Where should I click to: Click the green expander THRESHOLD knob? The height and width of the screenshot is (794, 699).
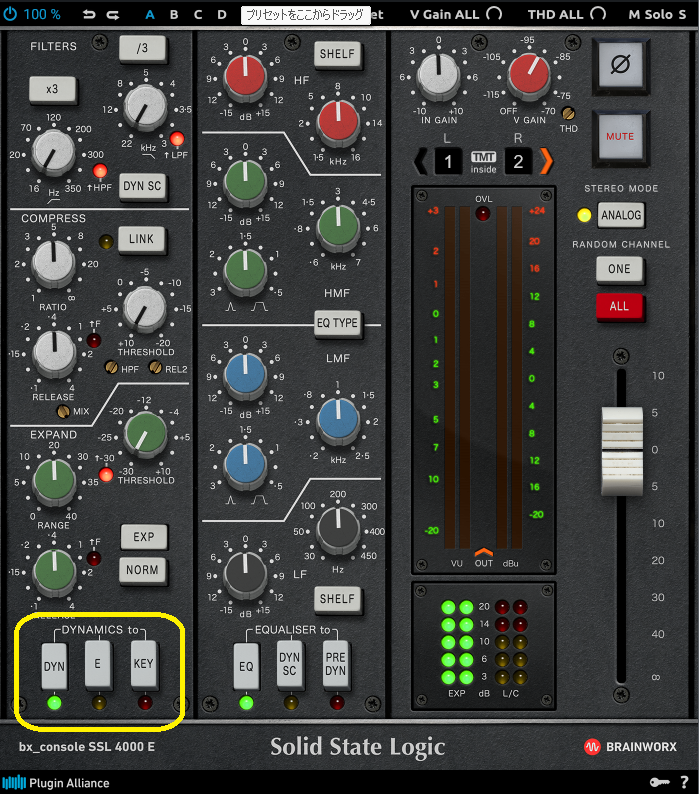[146, 433]
